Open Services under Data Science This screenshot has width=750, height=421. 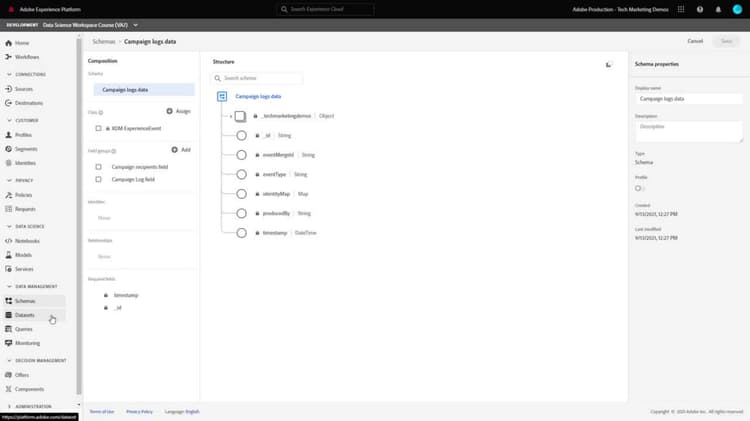24,269
